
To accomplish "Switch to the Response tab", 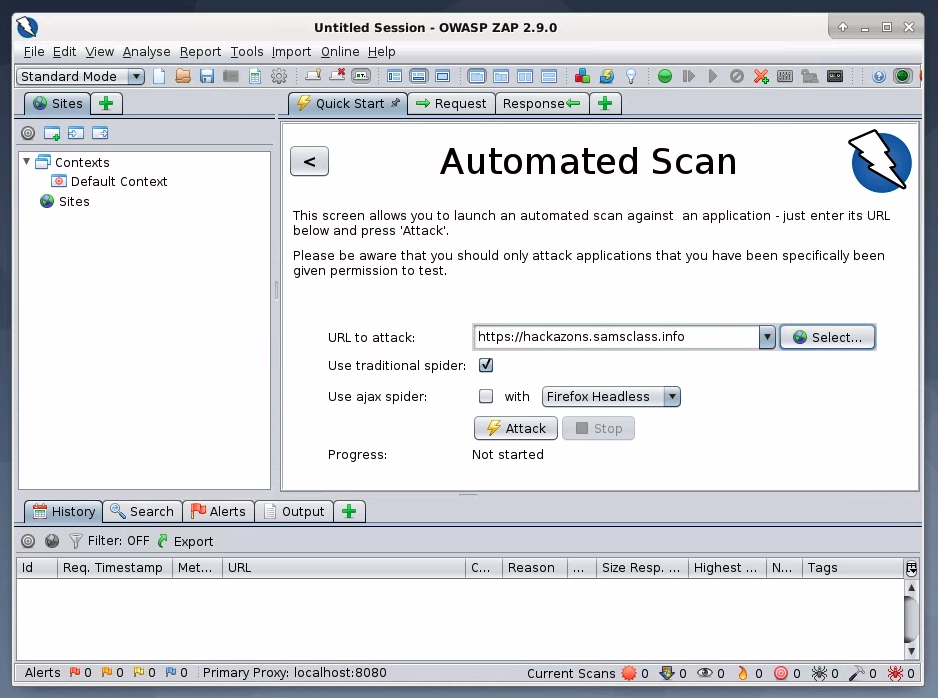I will (x=541, y=103).
